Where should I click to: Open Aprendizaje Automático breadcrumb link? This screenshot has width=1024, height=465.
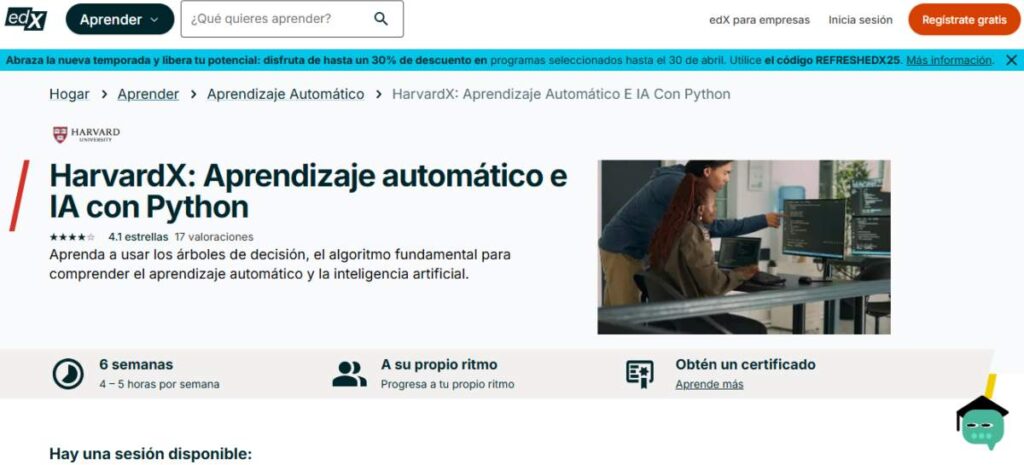click(285, 94)
